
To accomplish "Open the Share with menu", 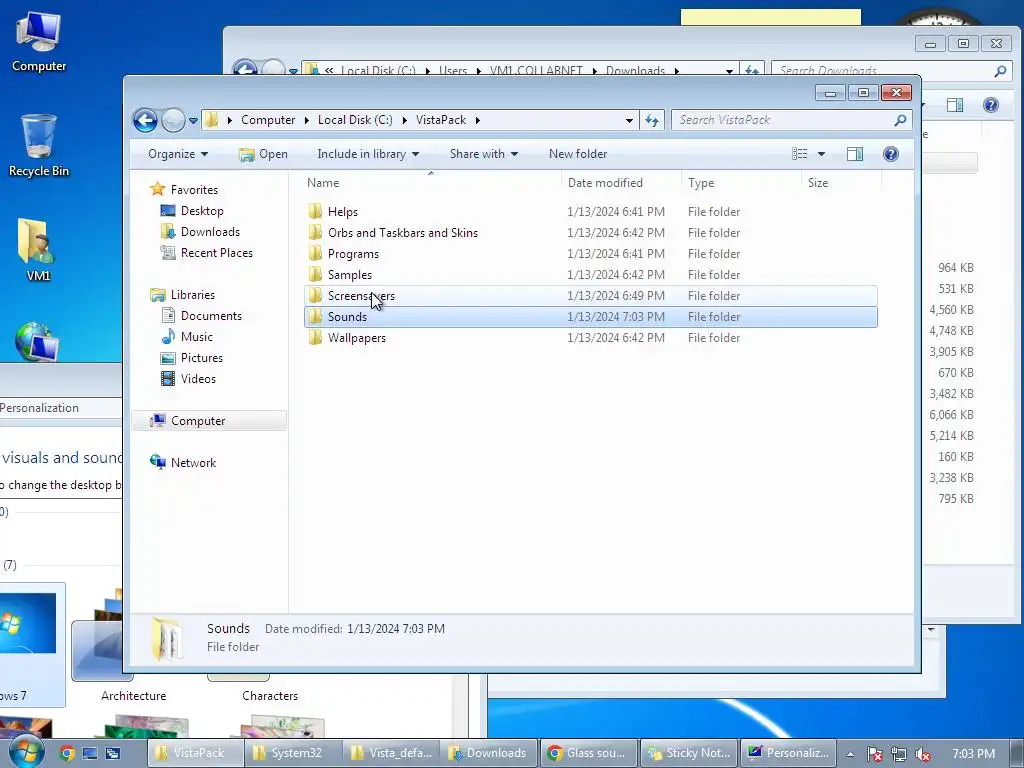I will pos(483,154).
